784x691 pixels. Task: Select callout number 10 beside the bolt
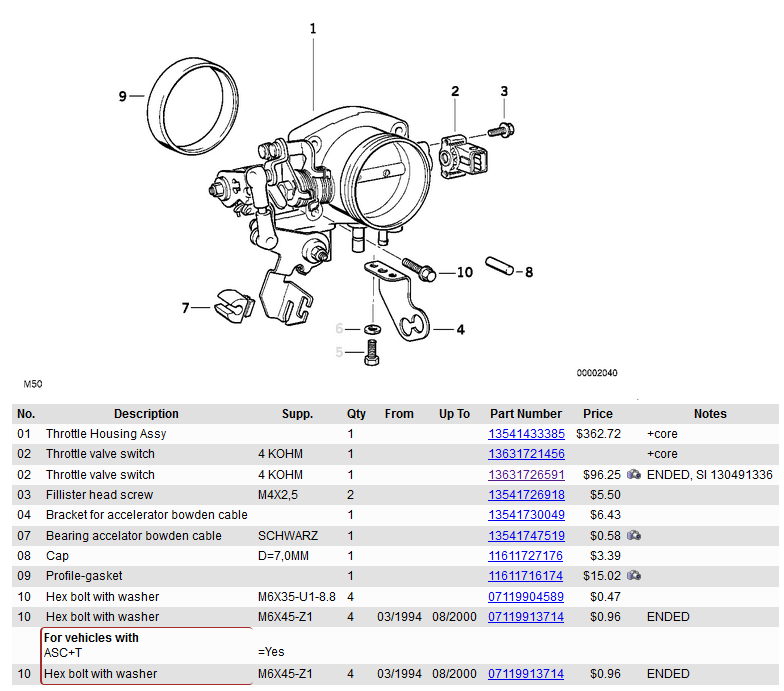(464, 272)
